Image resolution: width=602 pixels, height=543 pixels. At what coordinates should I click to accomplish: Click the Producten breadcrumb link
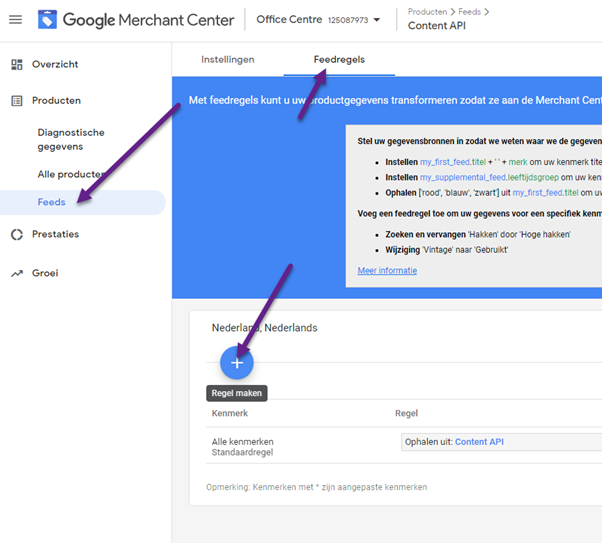[427, 12]
